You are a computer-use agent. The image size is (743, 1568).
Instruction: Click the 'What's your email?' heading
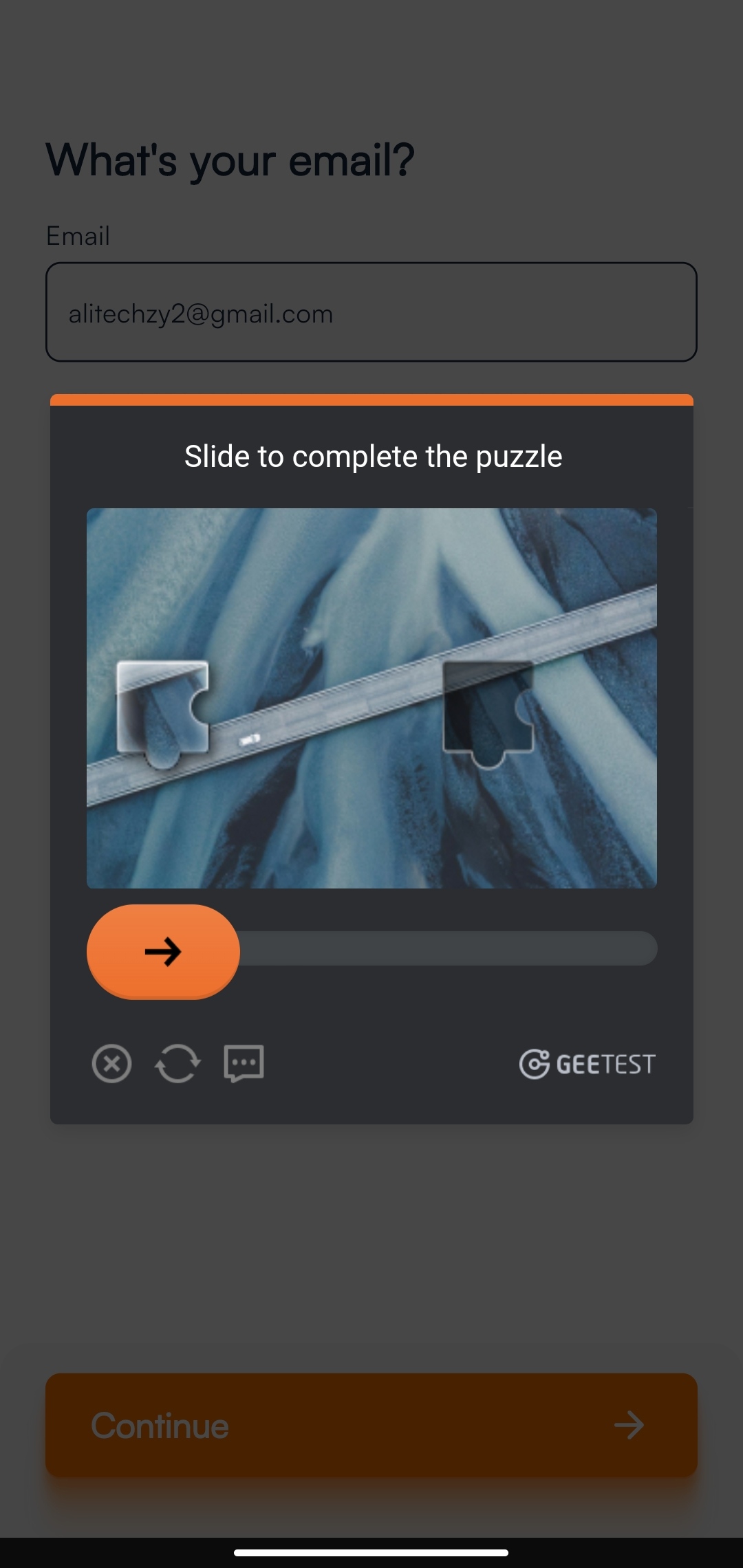230,160
